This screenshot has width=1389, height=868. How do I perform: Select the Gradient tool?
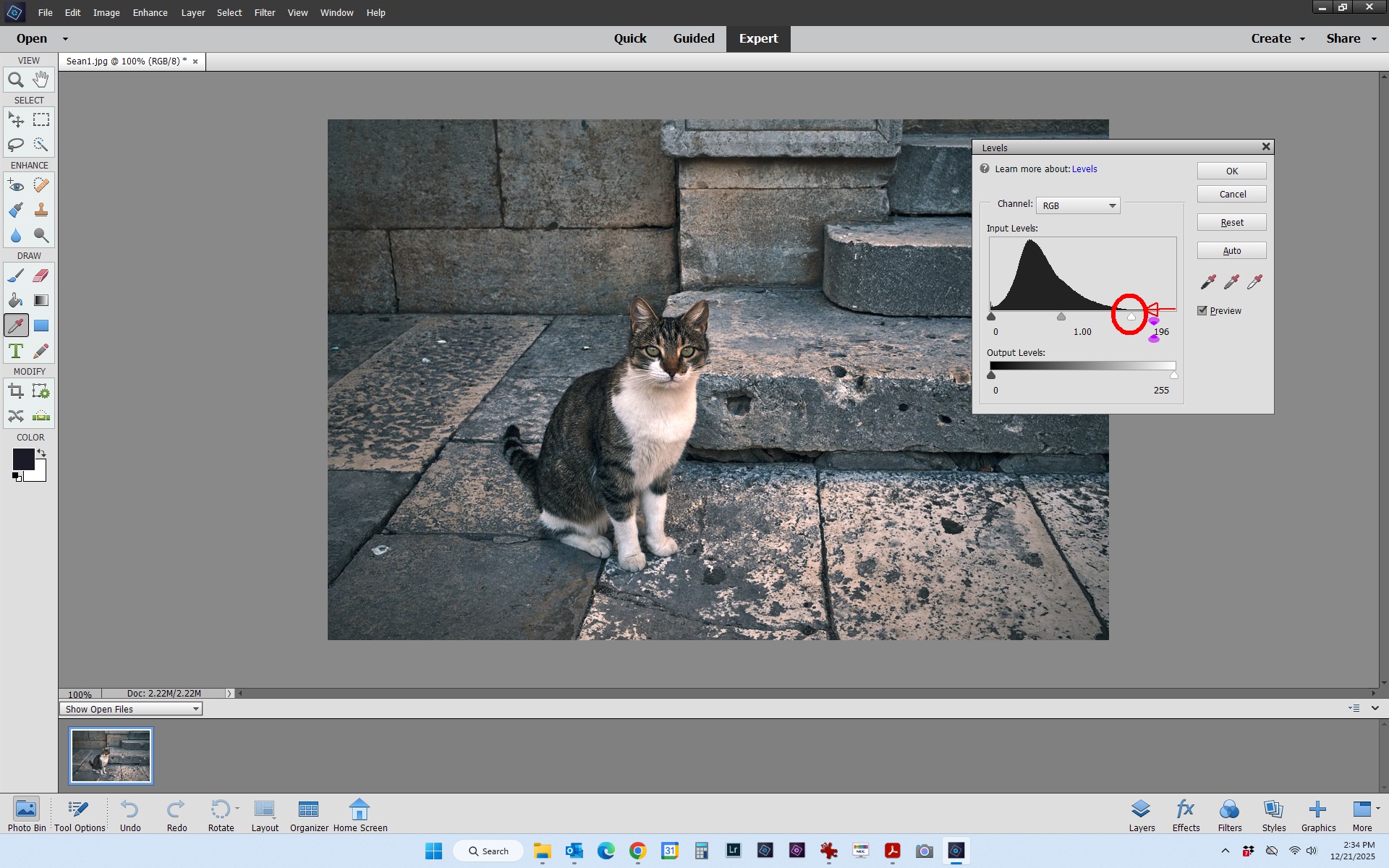click(x=41, y=300)
